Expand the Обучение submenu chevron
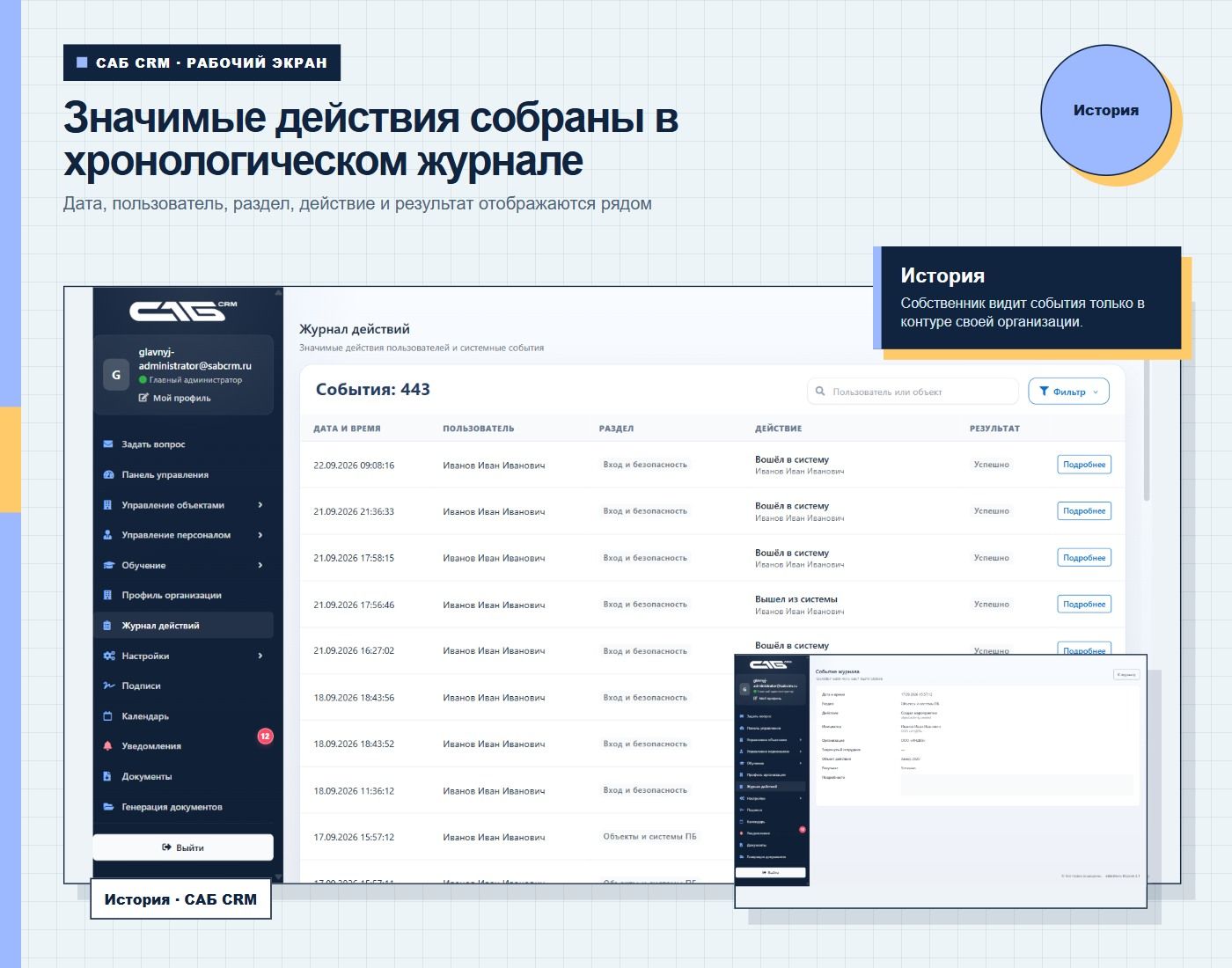Image resolution: width=1232 pixels, height=968 pixels. pyautogui.click(x=260, y=565)
